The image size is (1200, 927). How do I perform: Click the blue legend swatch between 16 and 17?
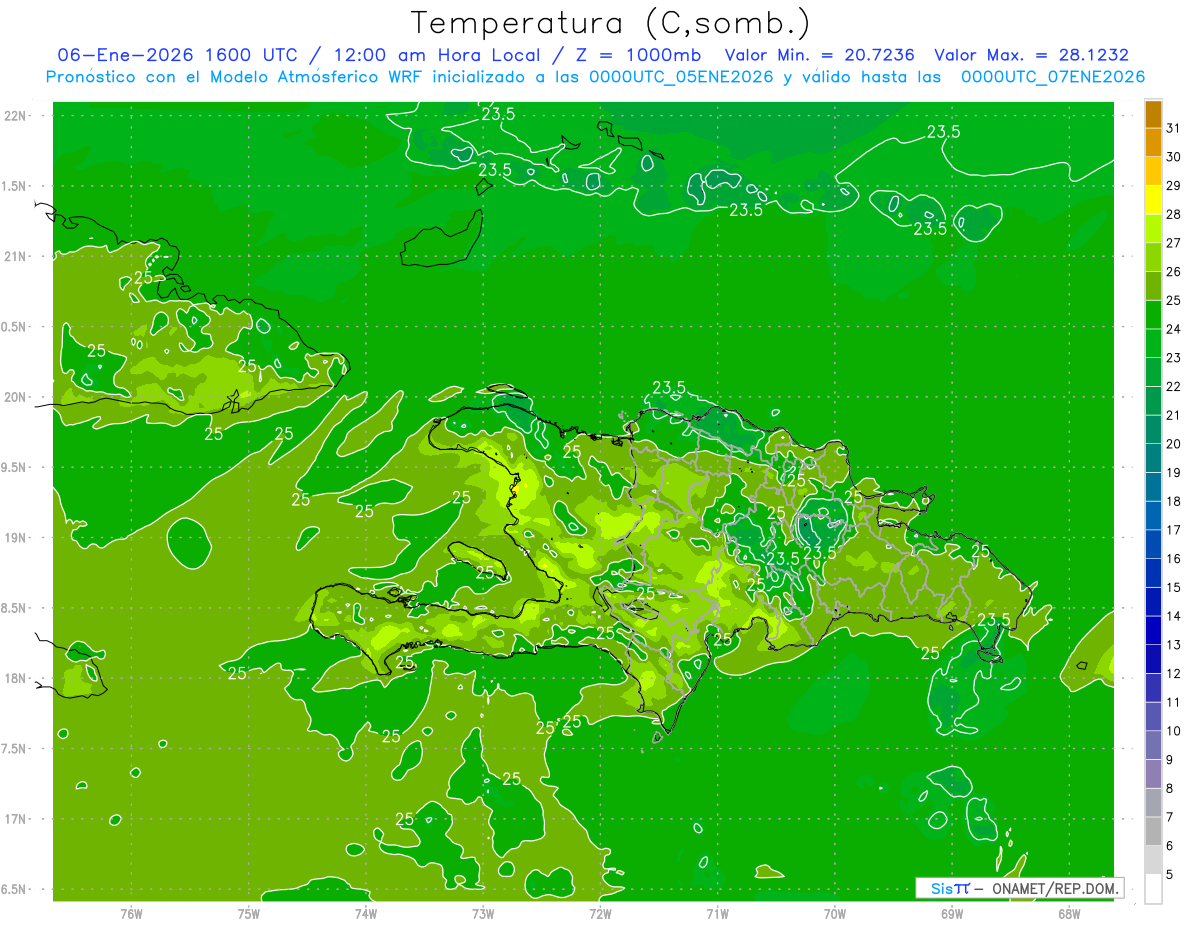[x=1153, y=544]
